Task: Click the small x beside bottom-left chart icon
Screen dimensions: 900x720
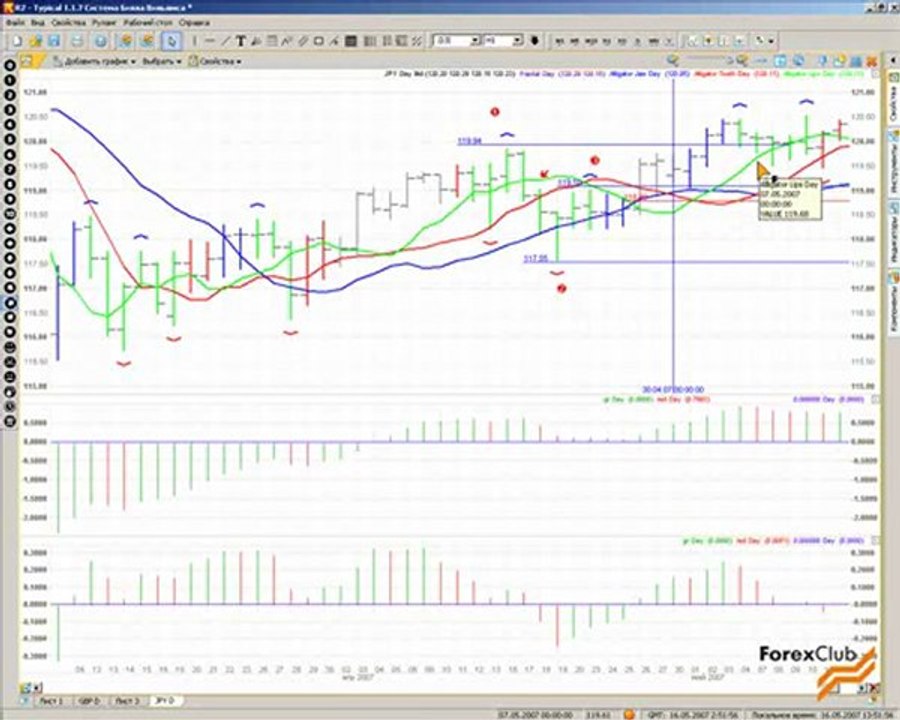Action: [x=37, y=688]
